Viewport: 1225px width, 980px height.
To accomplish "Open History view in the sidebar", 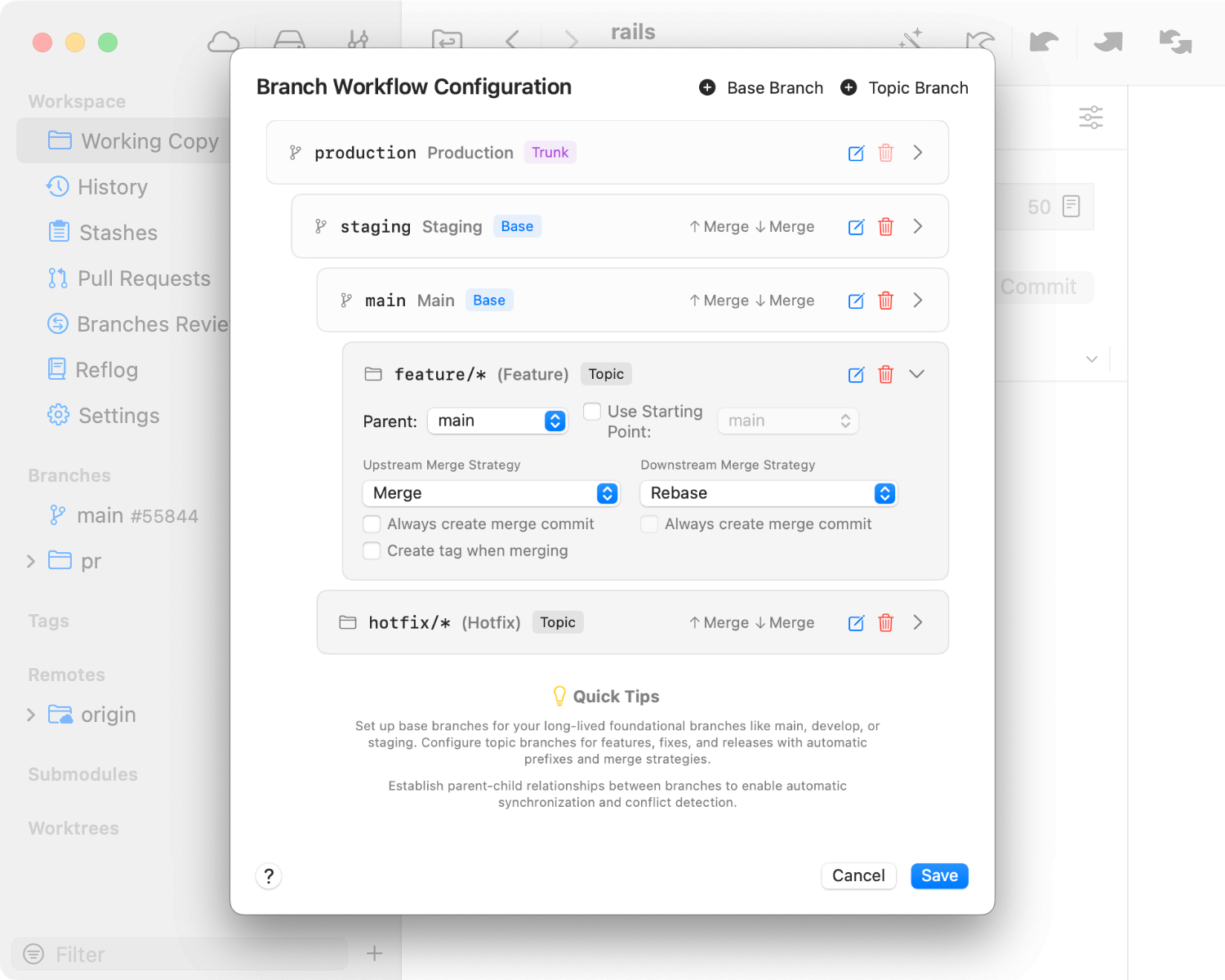I will coord(58,186).
